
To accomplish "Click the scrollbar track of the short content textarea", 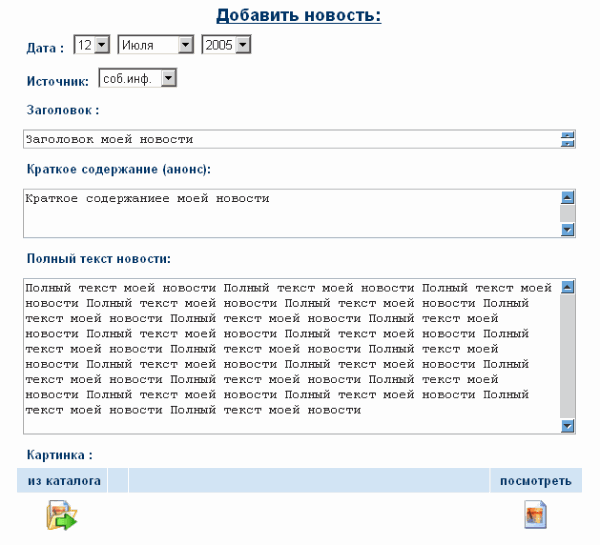I will pyautogui.click(x=567, y=214).
